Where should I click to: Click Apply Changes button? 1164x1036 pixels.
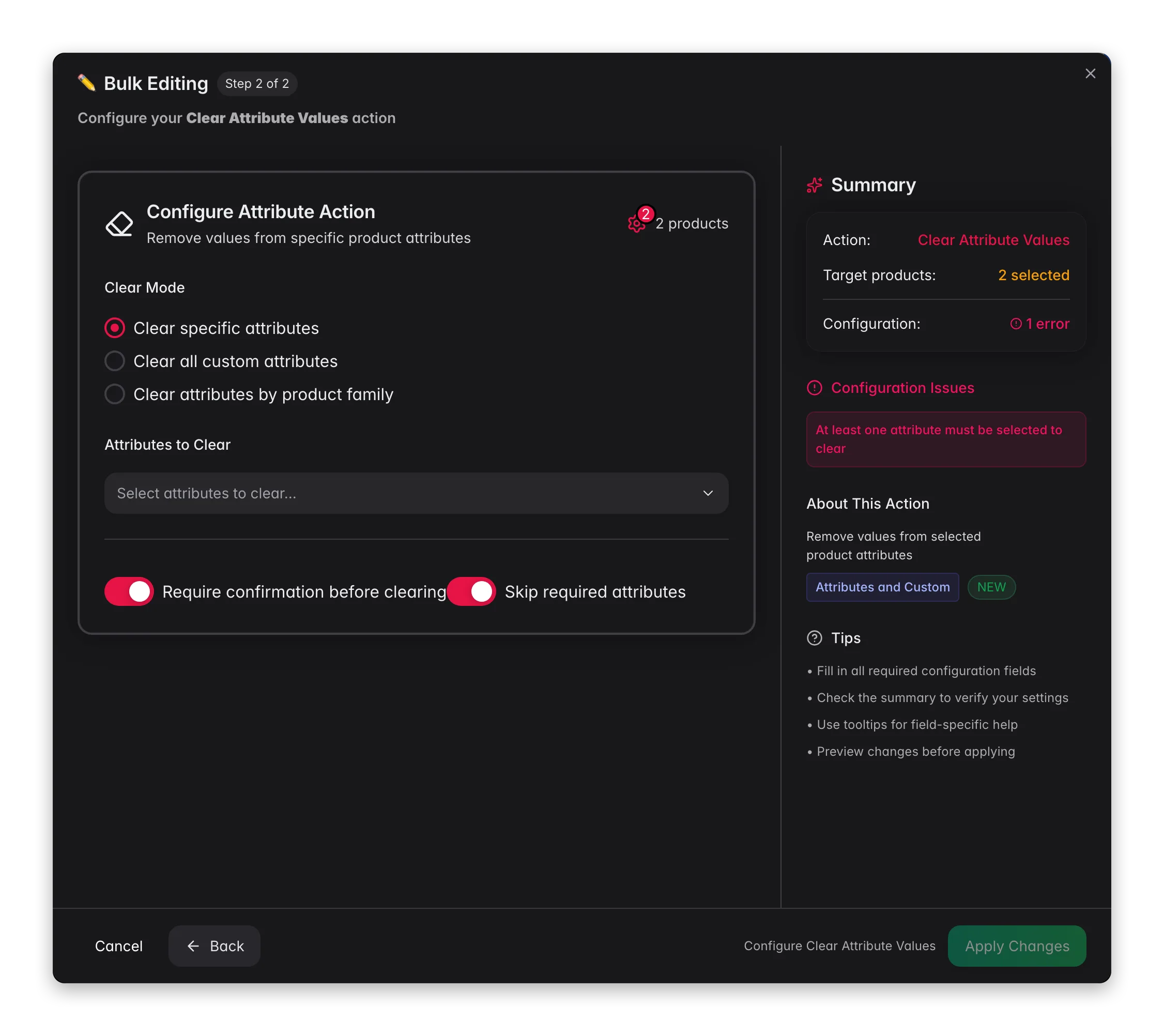(1017, 946)
